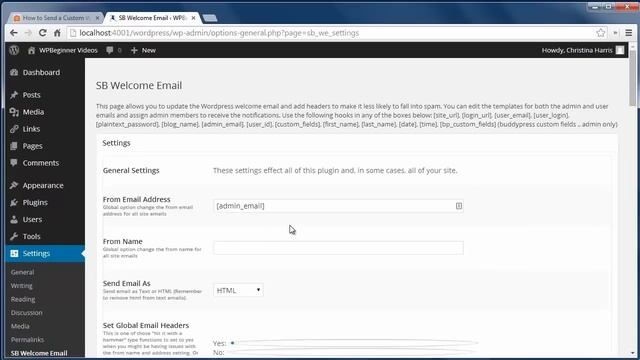Click the Settings sliders icon
Image resolution: width=640 pixels, height=360 pixels.
point(14,253)
